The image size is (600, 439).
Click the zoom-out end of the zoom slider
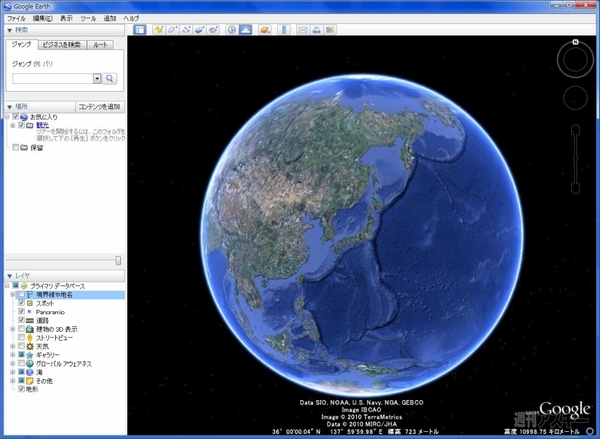coord(576,189)
